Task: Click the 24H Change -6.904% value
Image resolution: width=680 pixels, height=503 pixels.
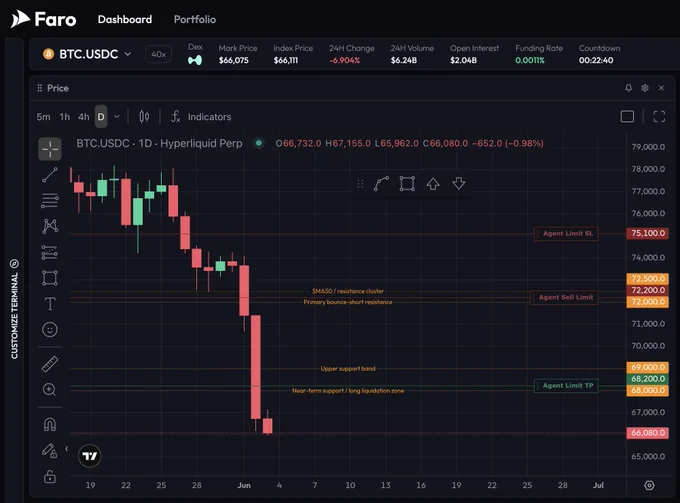Action: pyautogui.click(x=345, y=60)
